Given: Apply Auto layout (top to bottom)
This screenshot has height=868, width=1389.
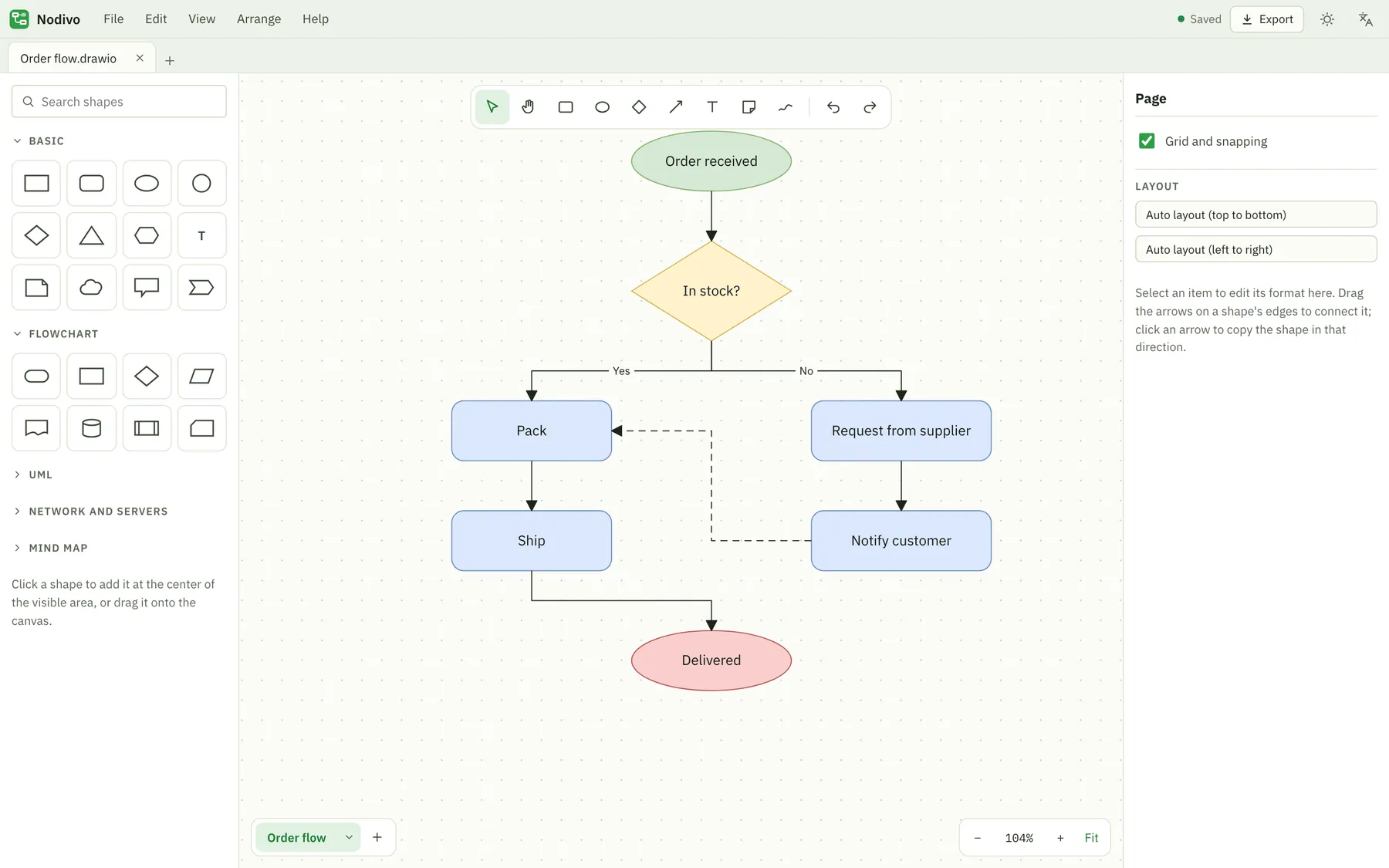Looking at the screenshot, I should [1256, 214].
